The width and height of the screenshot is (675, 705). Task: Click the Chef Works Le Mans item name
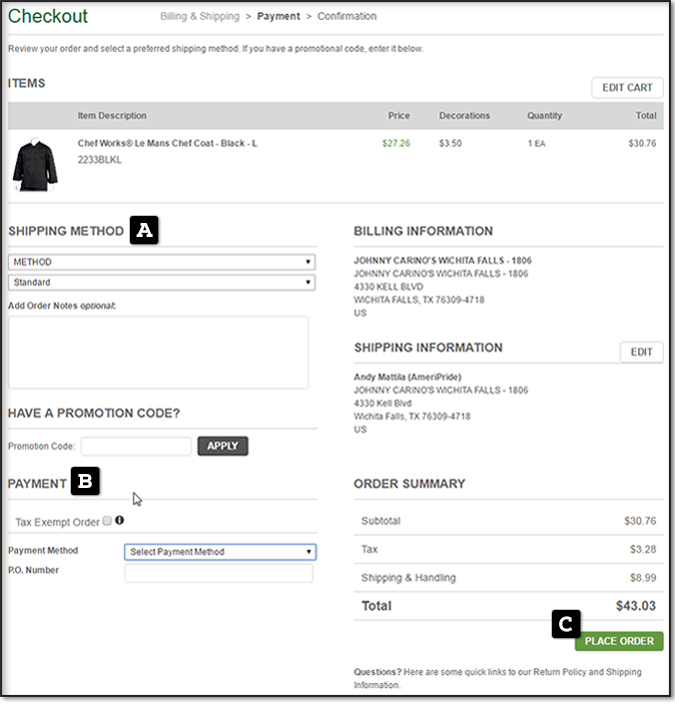[x=167, y=144]
